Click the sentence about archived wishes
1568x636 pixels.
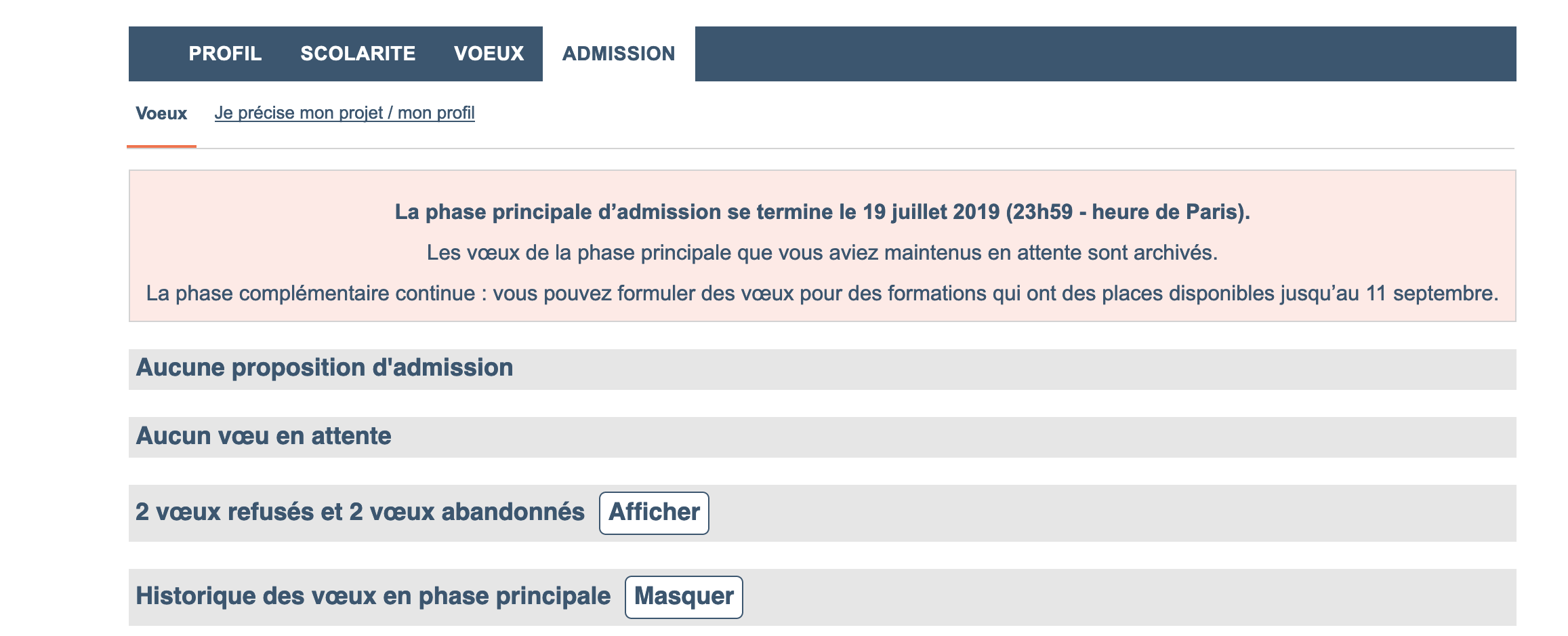coord(822,252)
